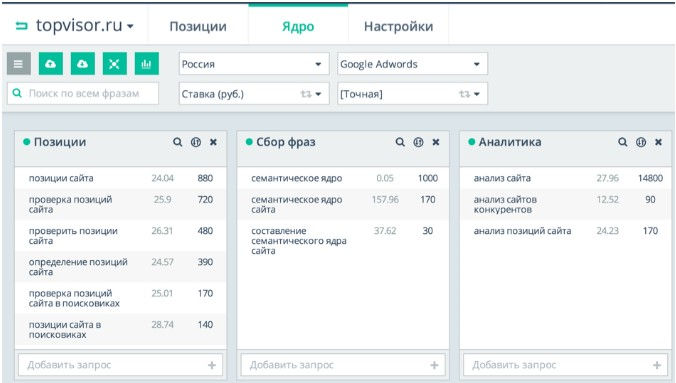The height and width of the screenshot is (383, 676).
Task: Open the Google Adwords source dropdown
Action: pos(413,64)
